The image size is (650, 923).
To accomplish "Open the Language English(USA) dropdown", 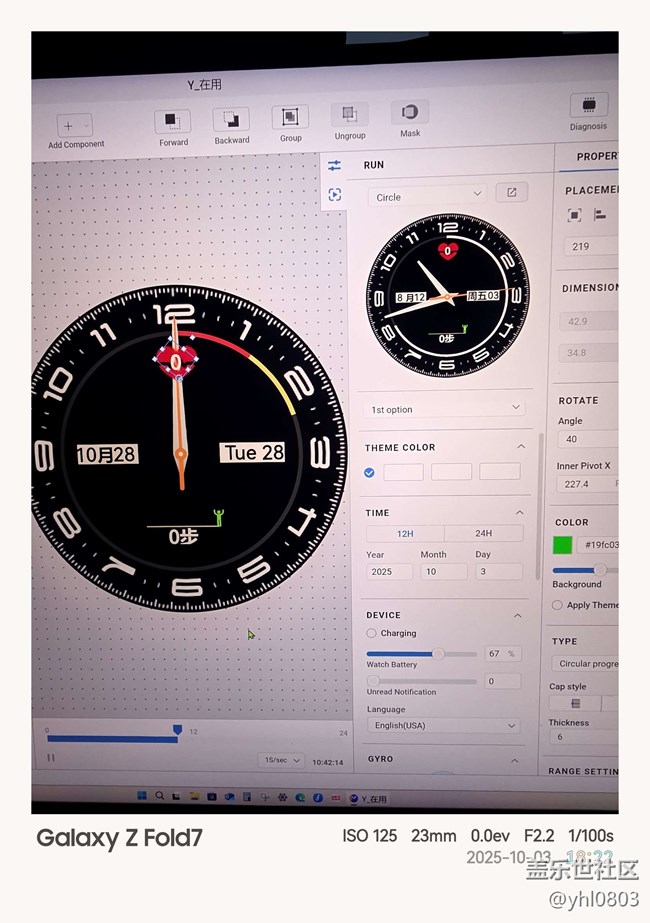I will [x=443, y=725].
